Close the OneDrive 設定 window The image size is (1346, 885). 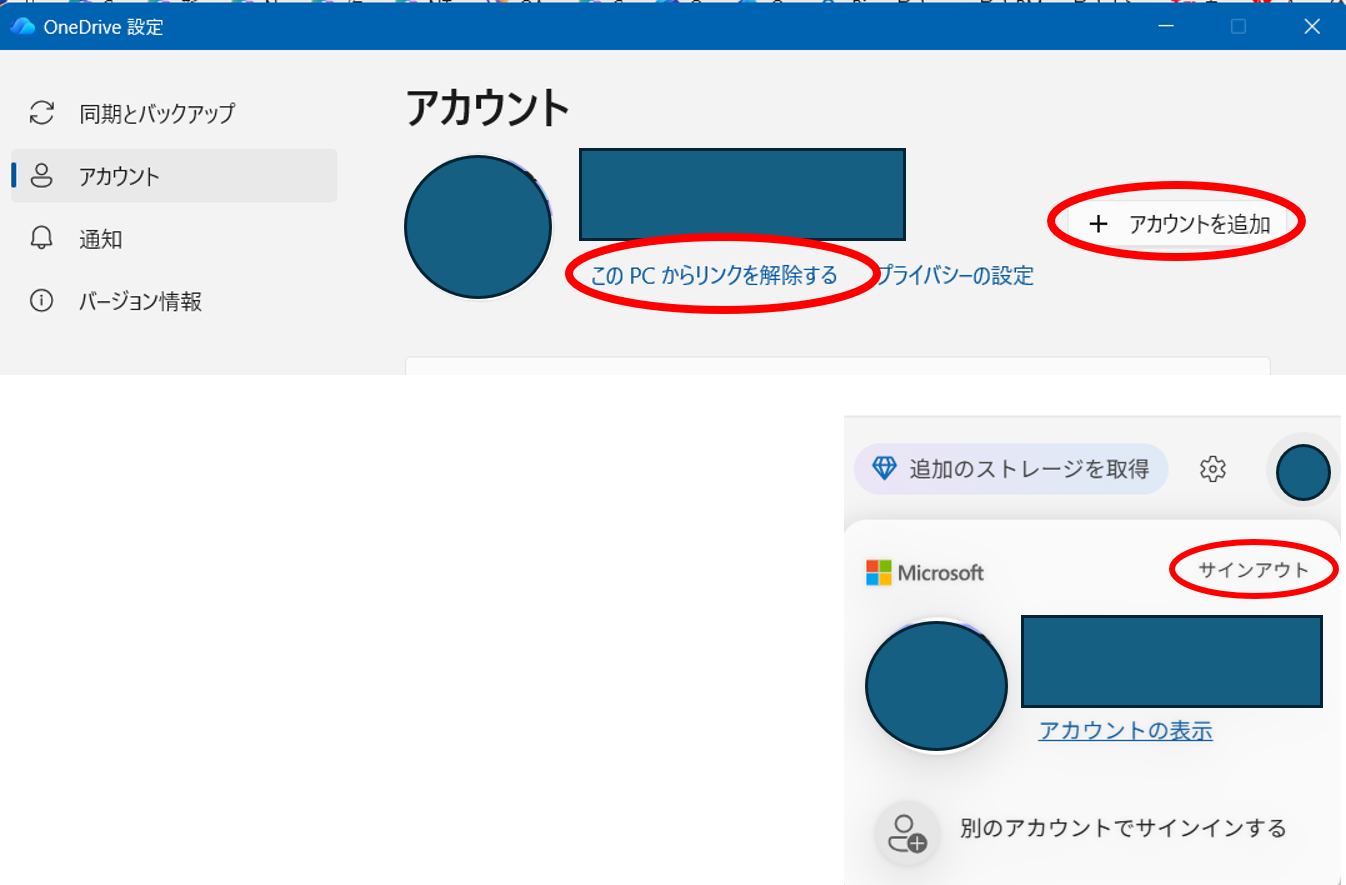[1312, 27]
